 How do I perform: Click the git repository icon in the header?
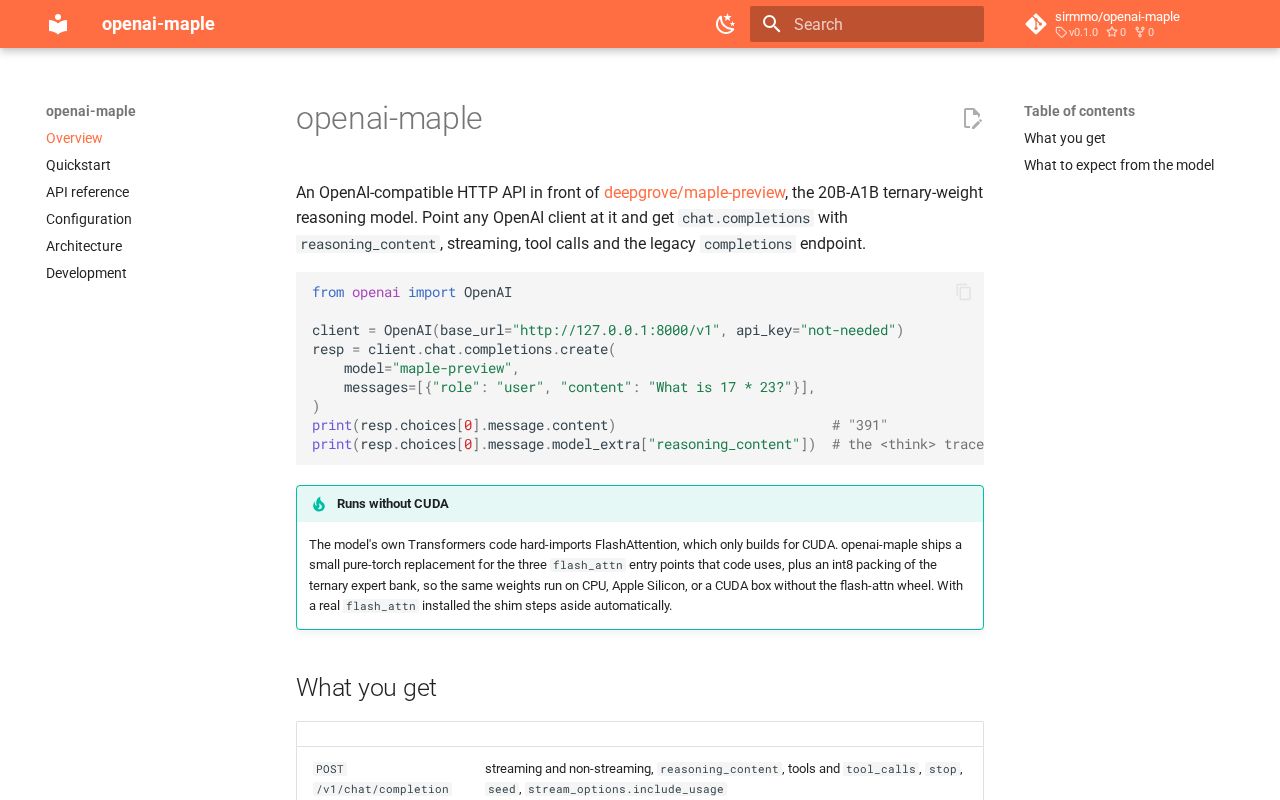pyautogui.click(x=1036, y=24)
